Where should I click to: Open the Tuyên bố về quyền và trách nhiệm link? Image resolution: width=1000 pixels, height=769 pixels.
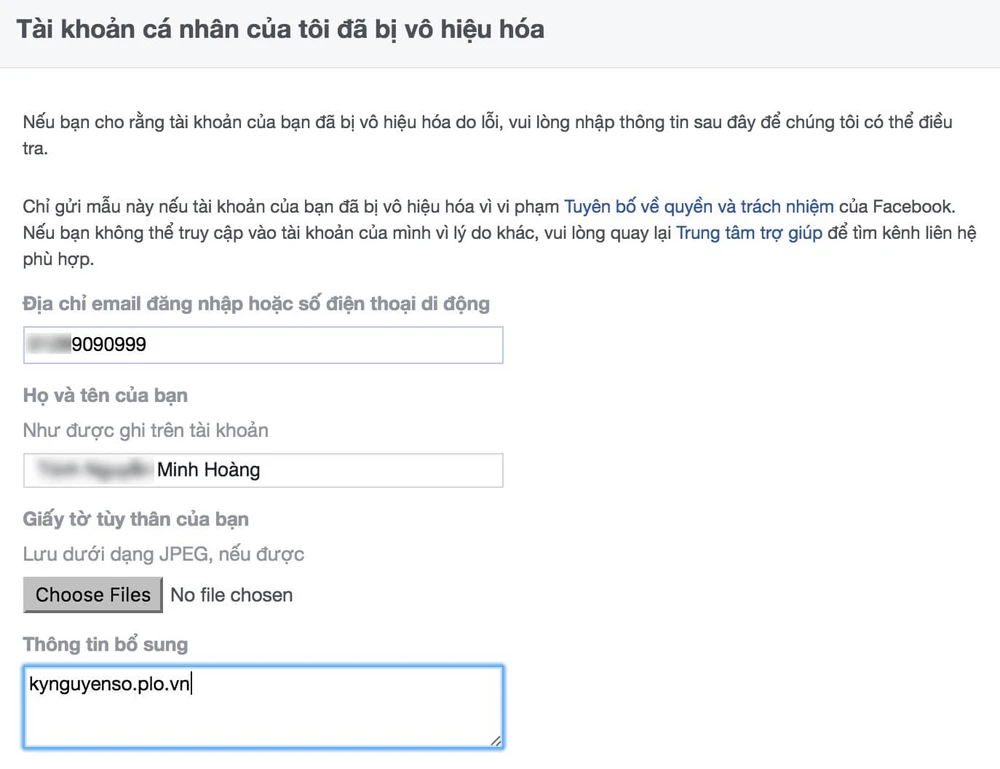point(699,206)
